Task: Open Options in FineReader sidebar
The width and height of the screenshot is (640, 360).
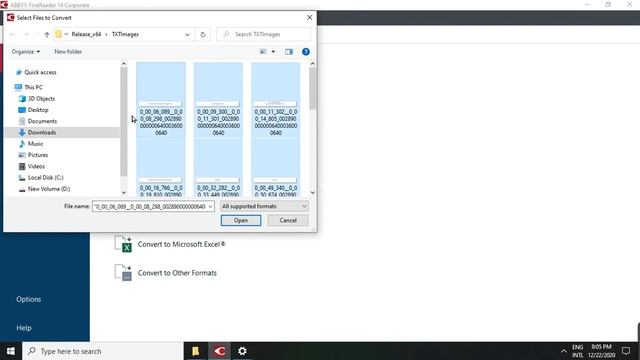Action: tap(29, 300)
